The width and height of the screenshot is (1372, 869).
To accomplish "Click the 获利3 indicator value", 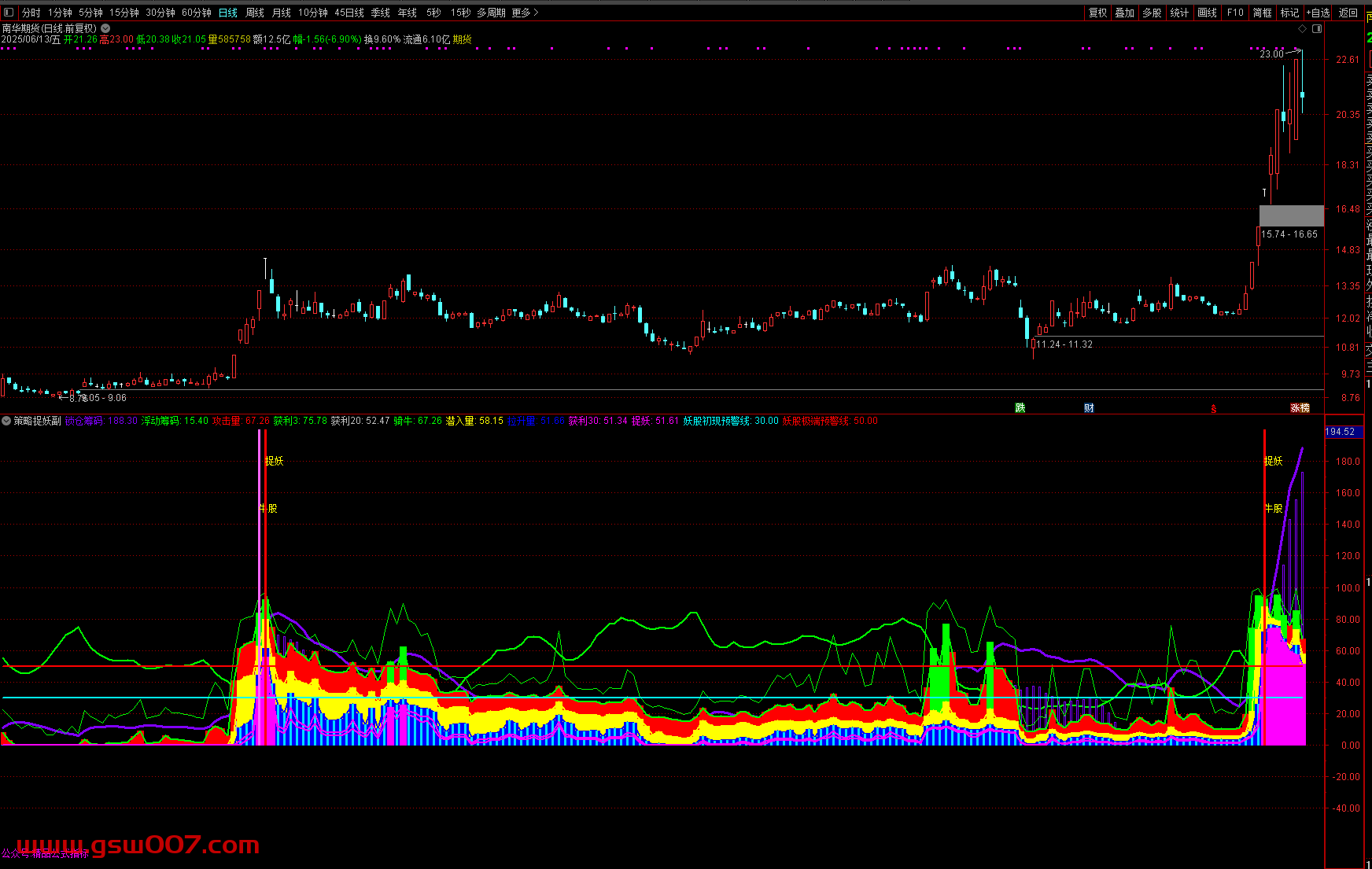I will [x=301, y=421].
